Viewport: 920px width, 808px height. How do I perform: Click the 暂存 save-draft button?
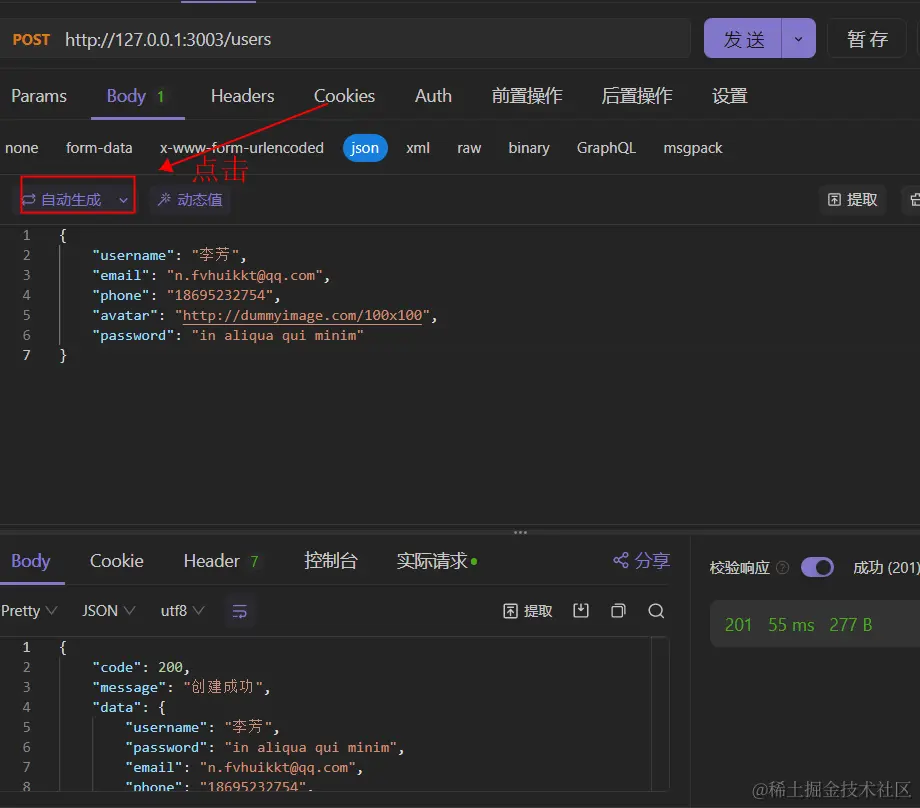click(867, 39)
